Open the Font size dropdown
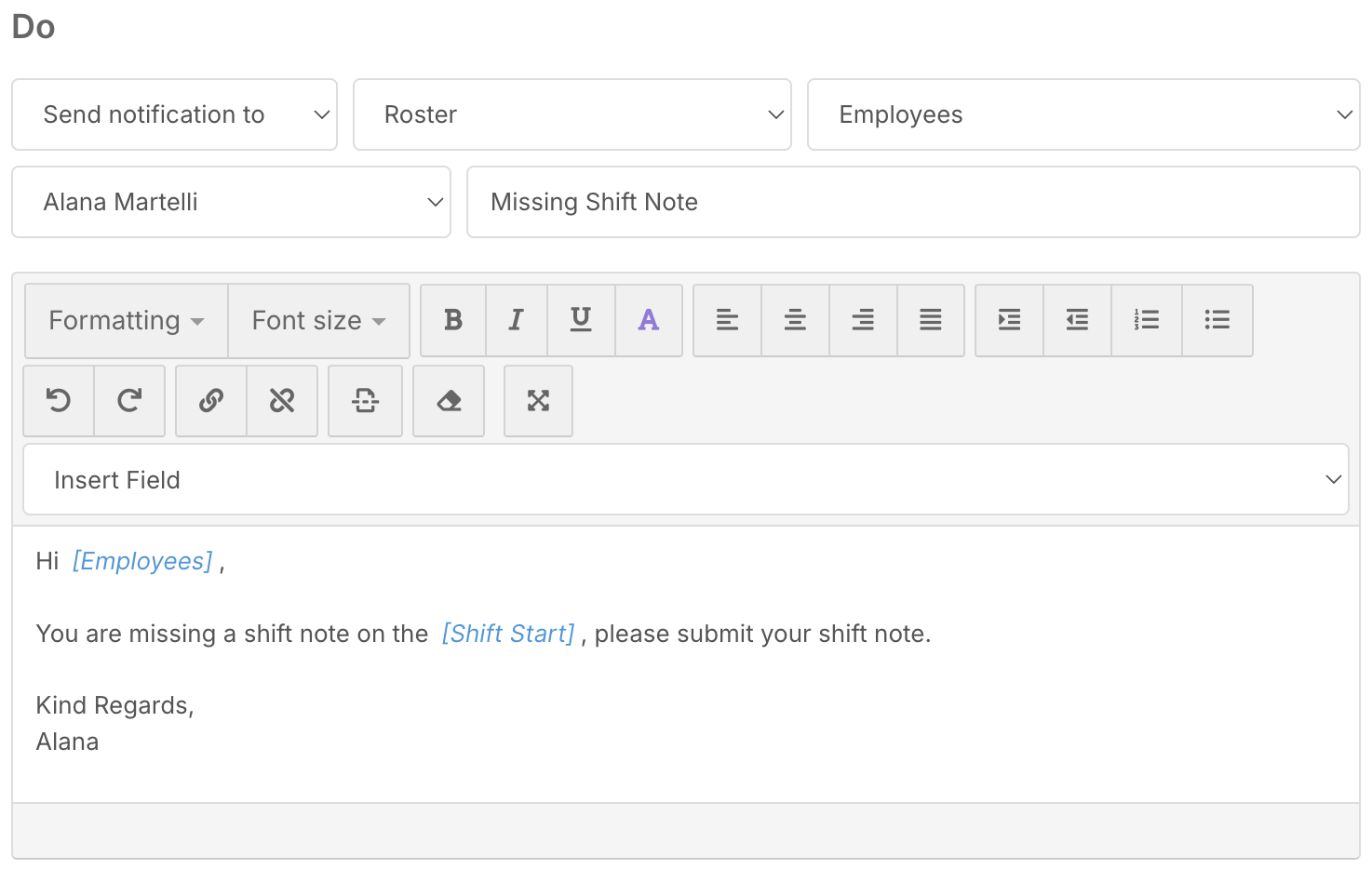 [x=318, y=321]
